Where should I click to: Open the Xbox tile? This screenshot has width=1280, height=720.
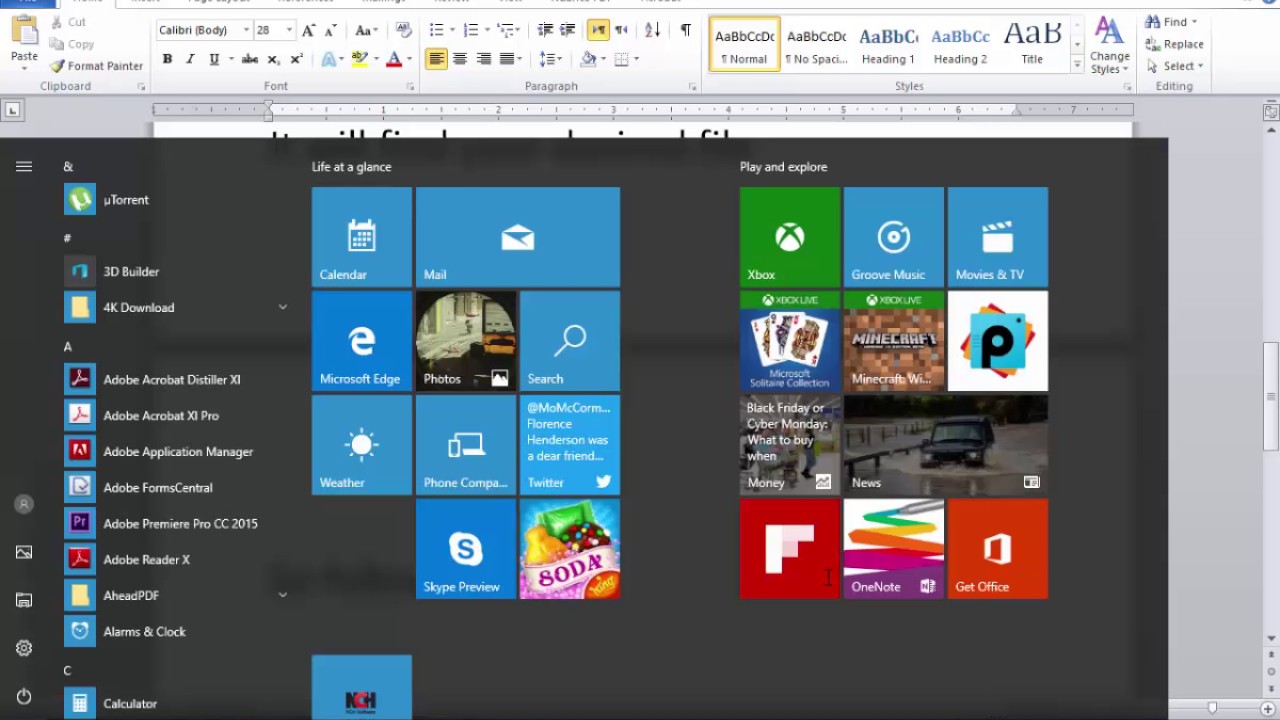(x=789, y=237)
